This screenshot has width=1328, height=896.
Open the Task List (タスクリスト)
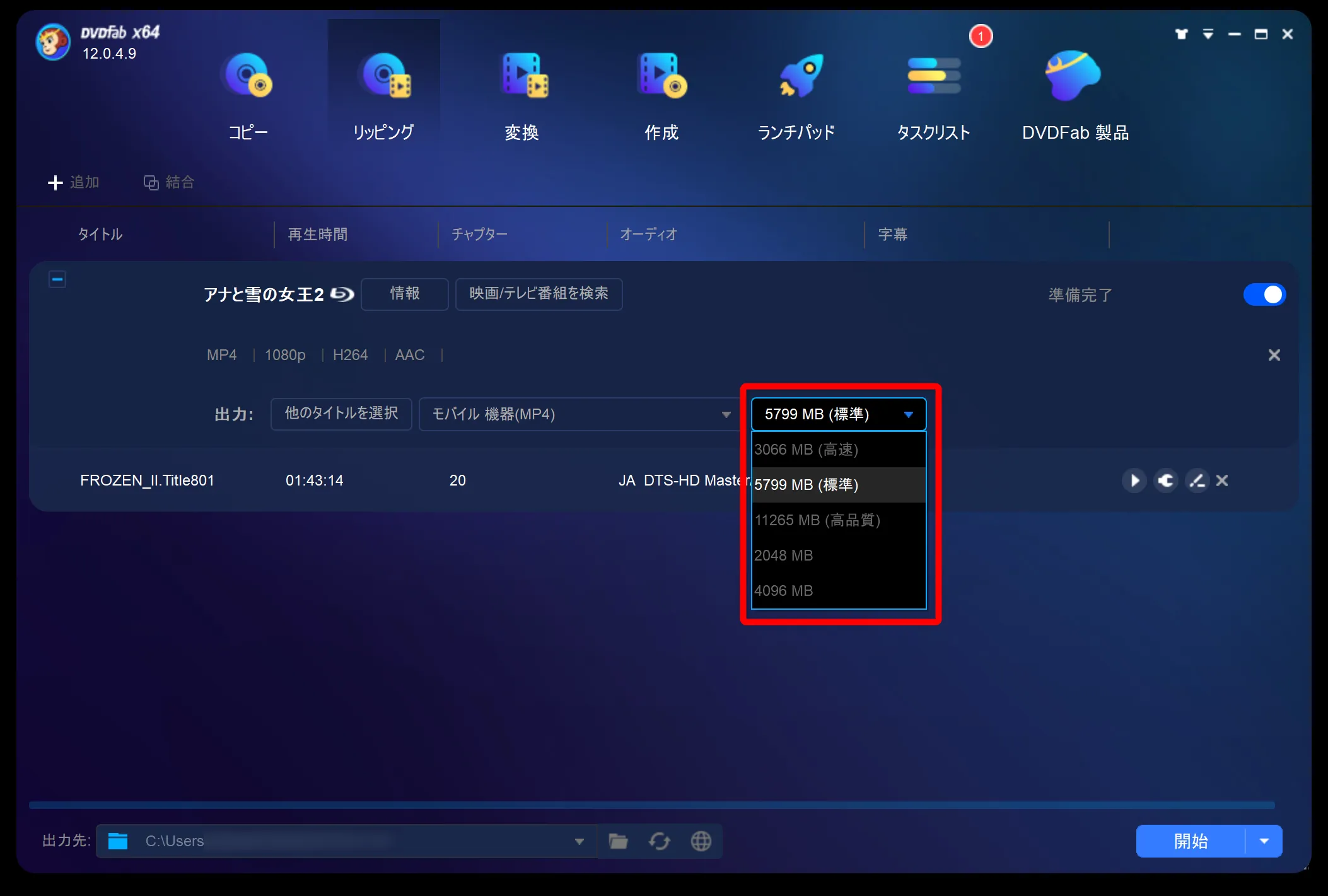[x=933, y=96]
